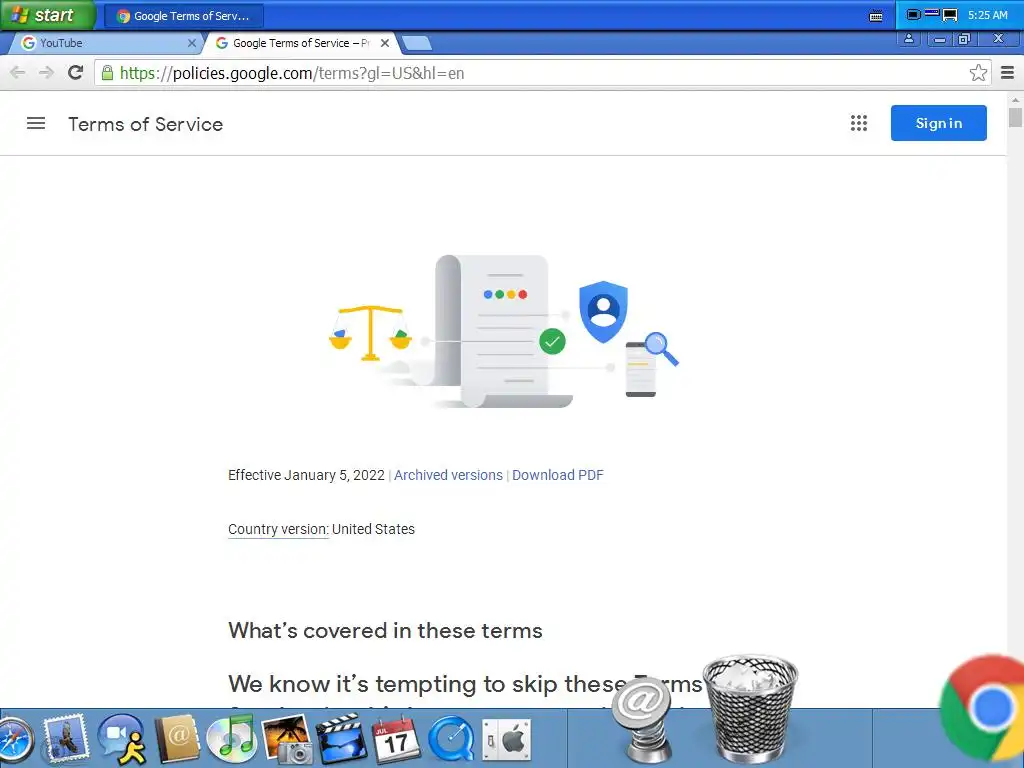Image resolution: width=1024 pixels, height=768 pixels.
Task: Open Address Book in dock
Action: 177,739
